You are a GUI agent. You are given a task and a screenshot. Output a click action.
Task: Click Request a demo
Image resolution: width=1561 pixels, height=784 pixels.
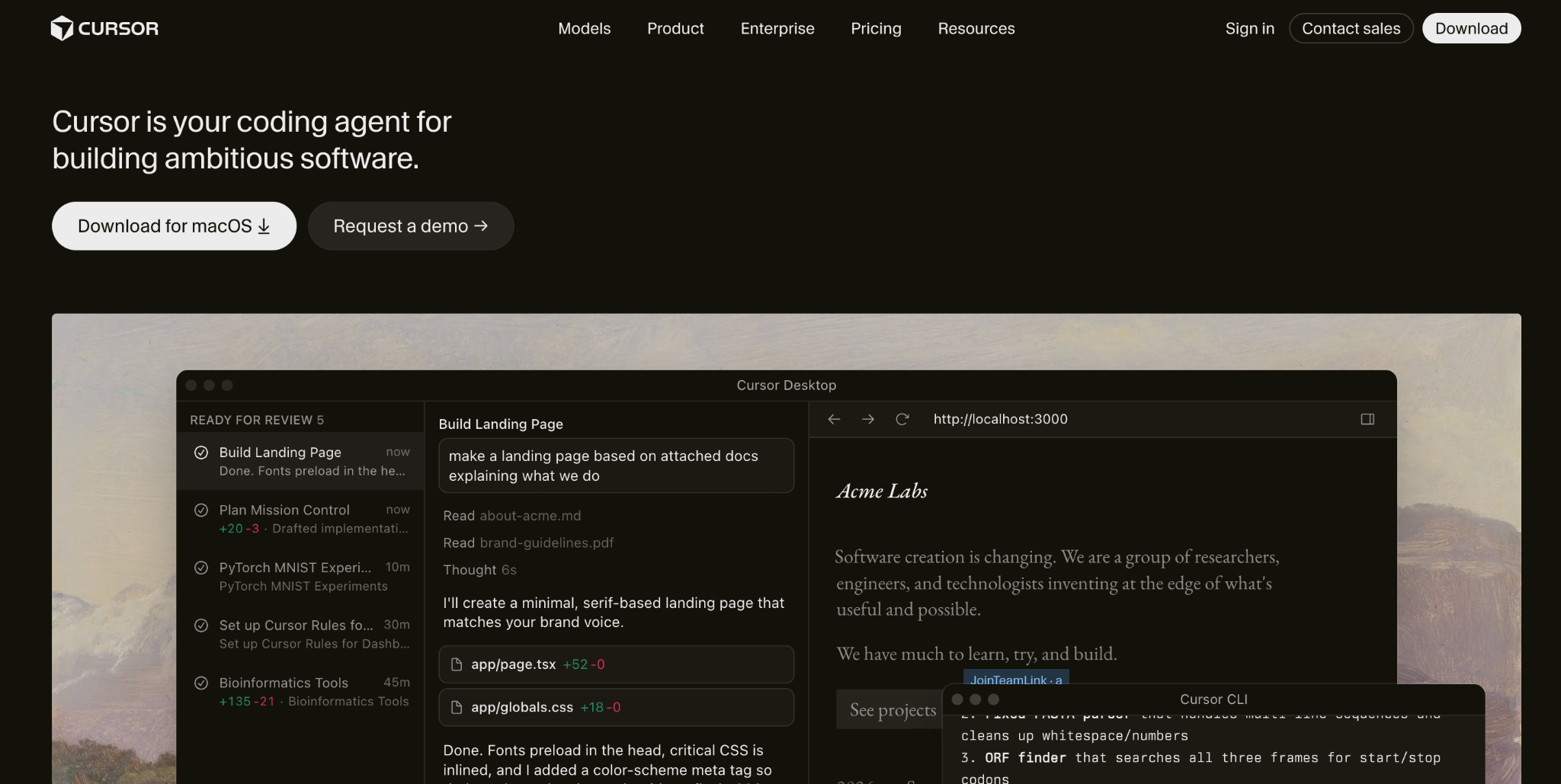click(x=411, y=226)
